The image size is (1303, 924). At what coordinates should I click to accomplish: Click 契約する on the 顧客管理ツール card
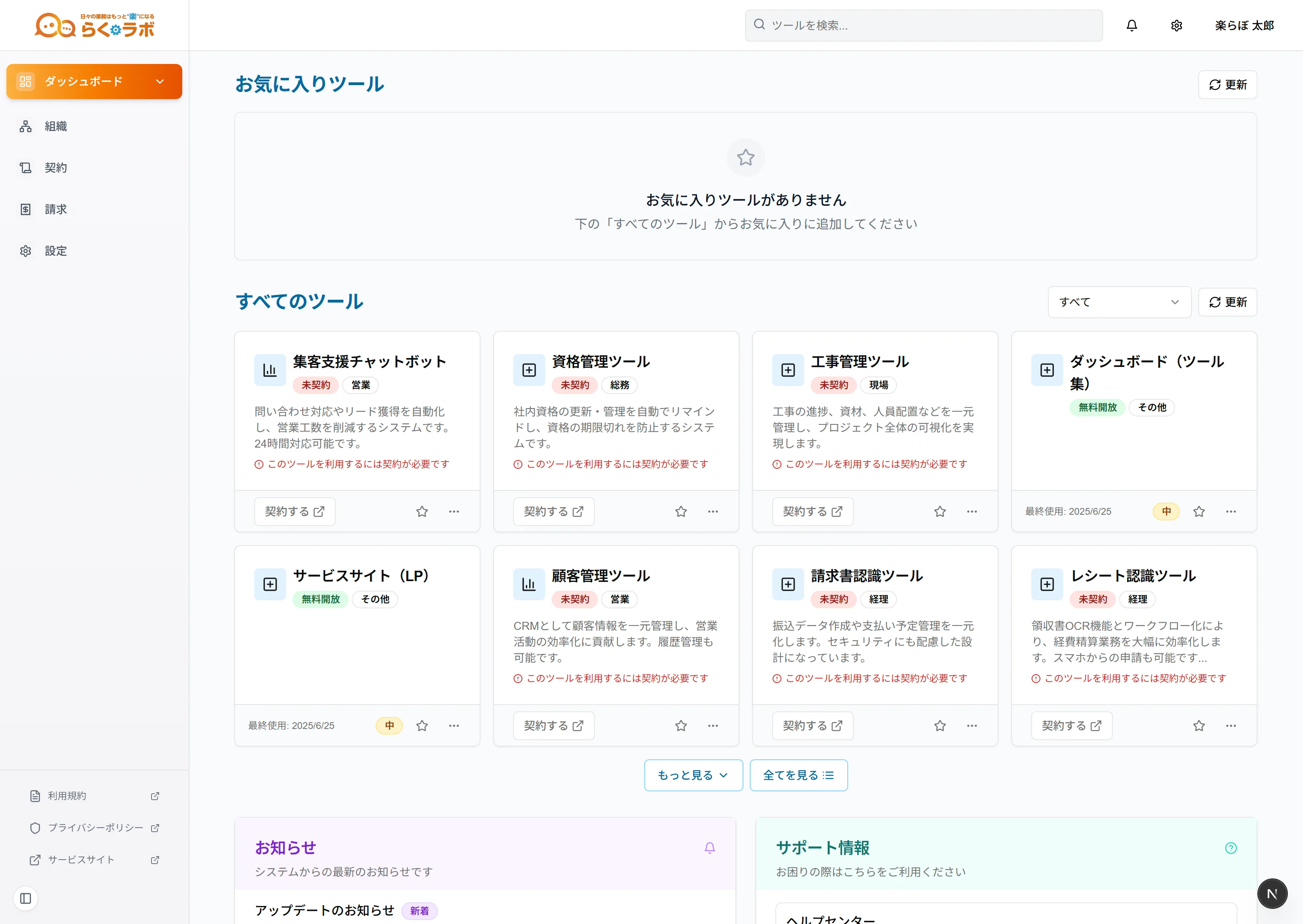coord(554,725)
